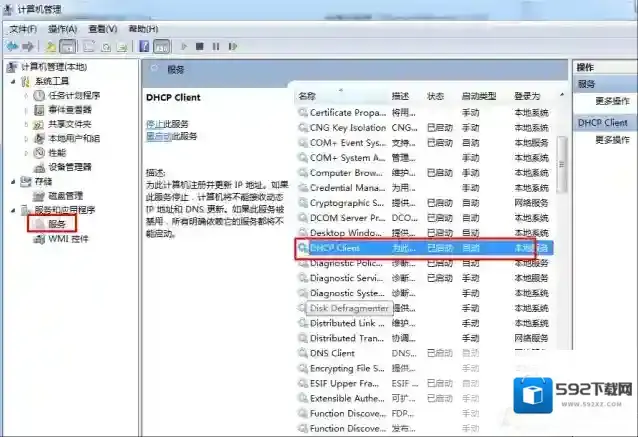Click the Back arrow toolbar icon
This screenshot has width=638, height=437.
click(13, 46)
